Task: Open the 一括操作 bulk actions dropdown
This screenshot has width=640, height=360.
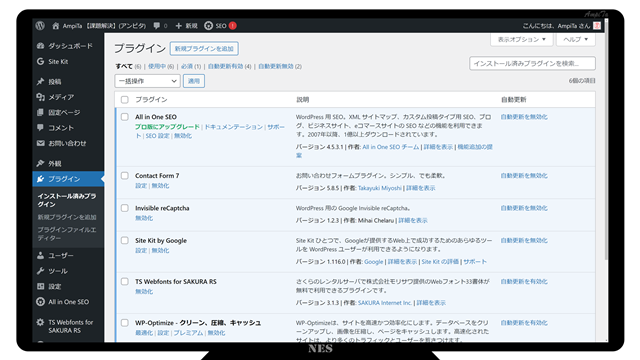Action: click(147, 81)
